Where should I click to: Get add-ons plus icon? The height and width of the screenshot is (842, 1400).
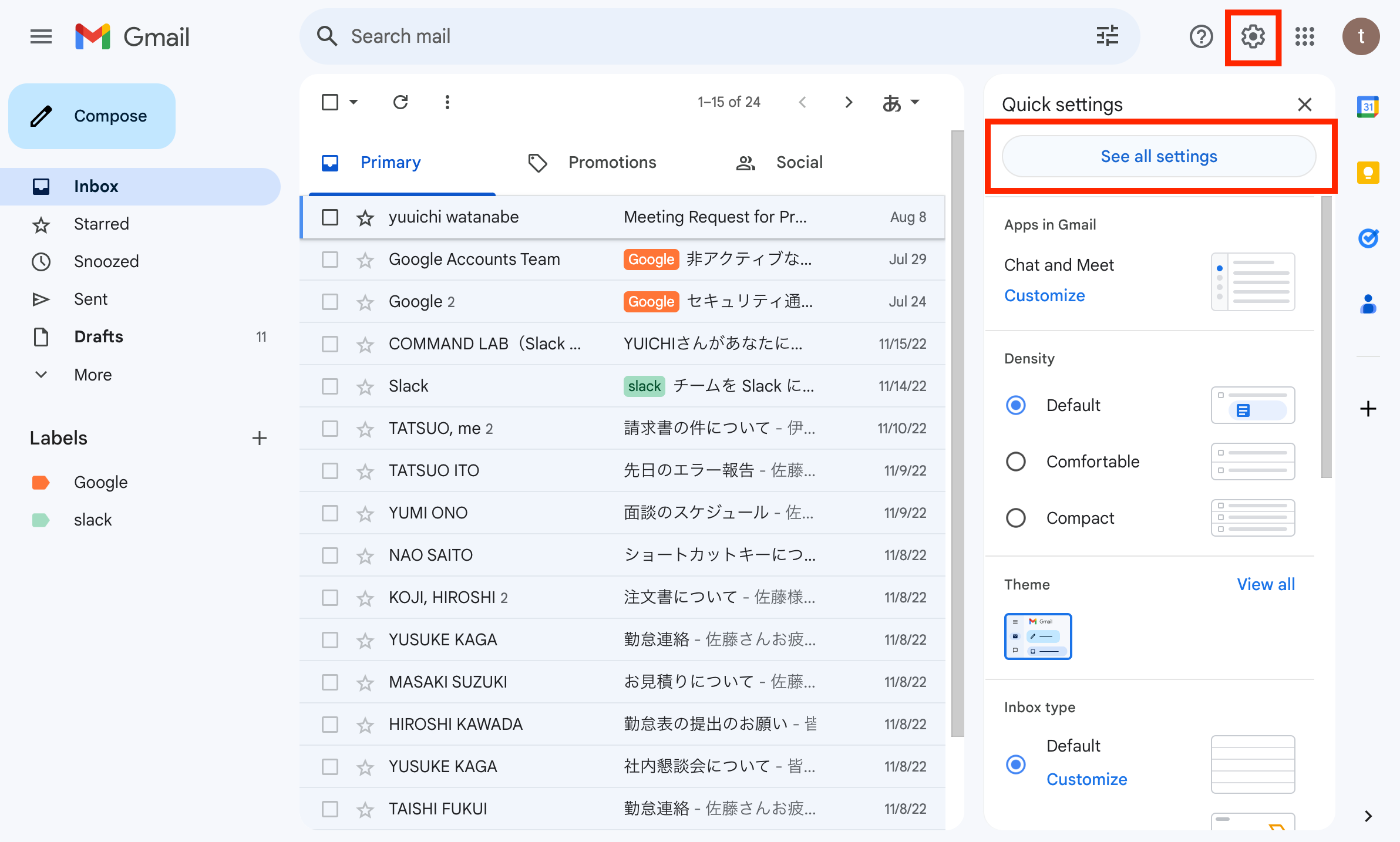point(1368,409)
